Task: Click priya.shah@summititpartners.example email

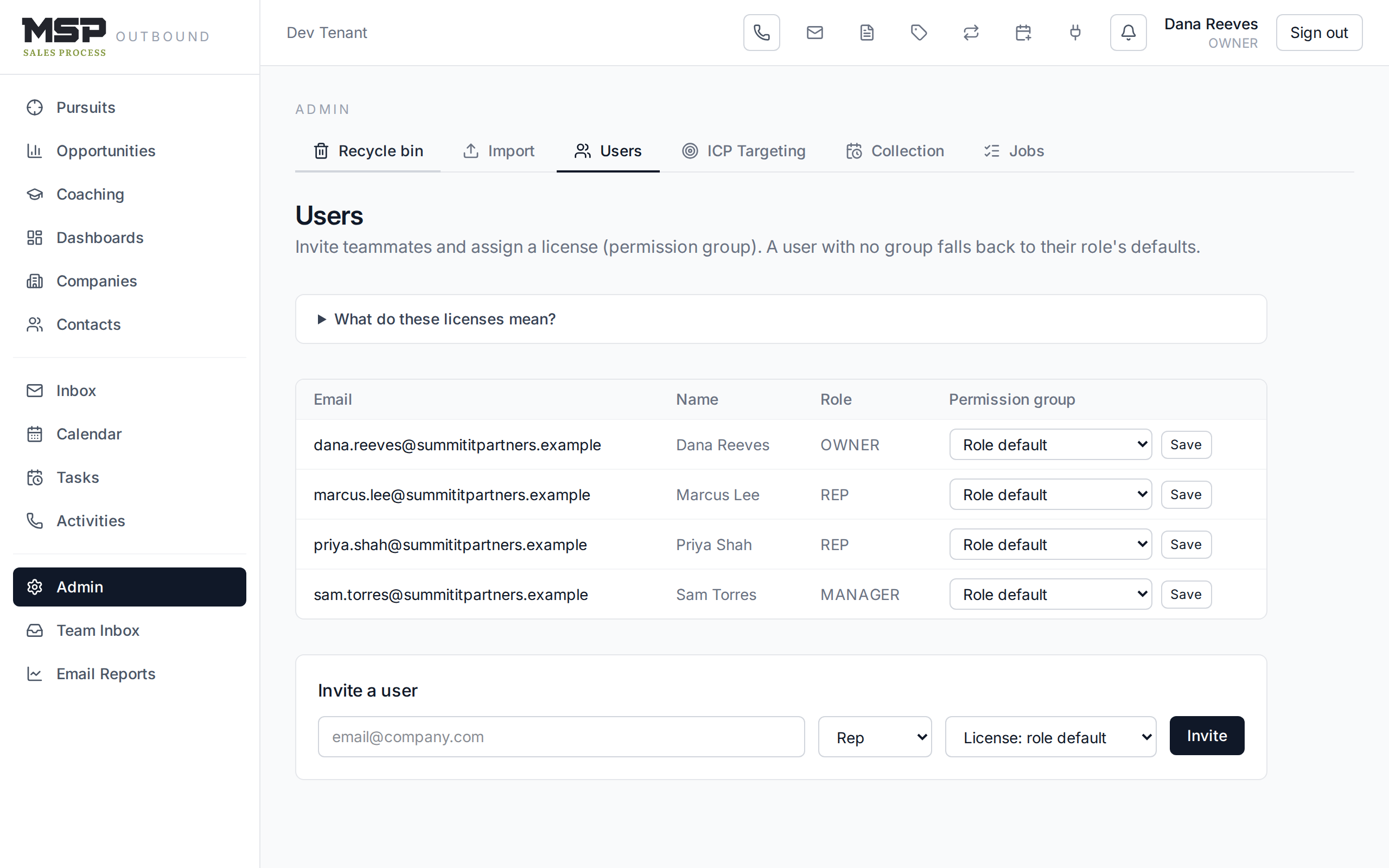Action: (450, 545)
